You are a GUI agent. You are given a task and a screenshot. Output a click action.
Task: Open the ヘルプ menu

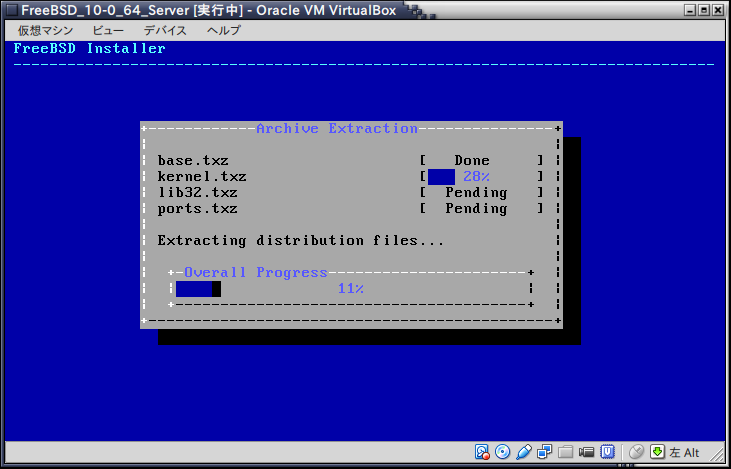[224, 30]
